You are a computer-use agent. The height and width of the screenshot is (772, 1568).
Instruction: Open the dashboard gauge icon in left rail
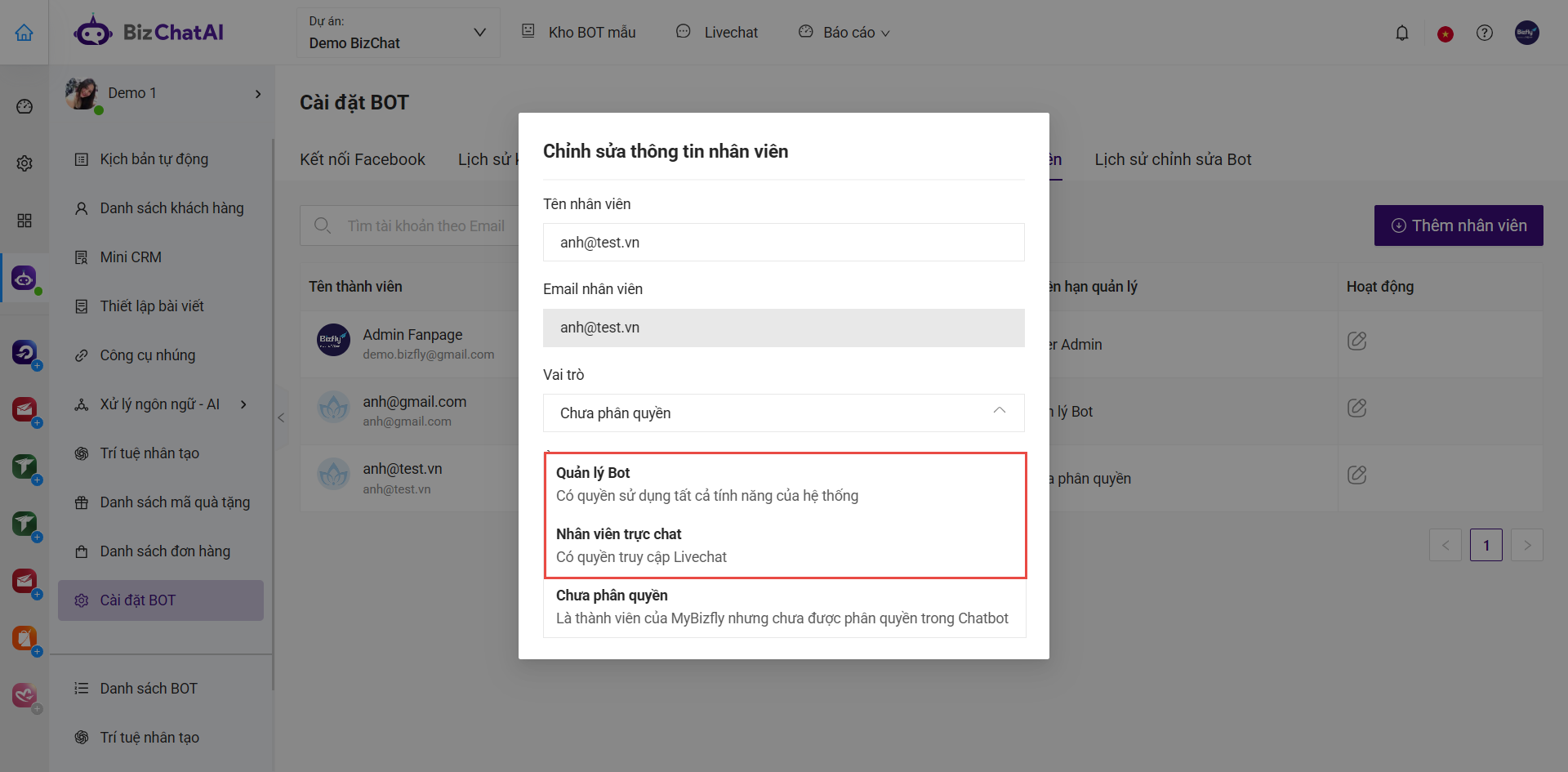[x=24, y=106]
